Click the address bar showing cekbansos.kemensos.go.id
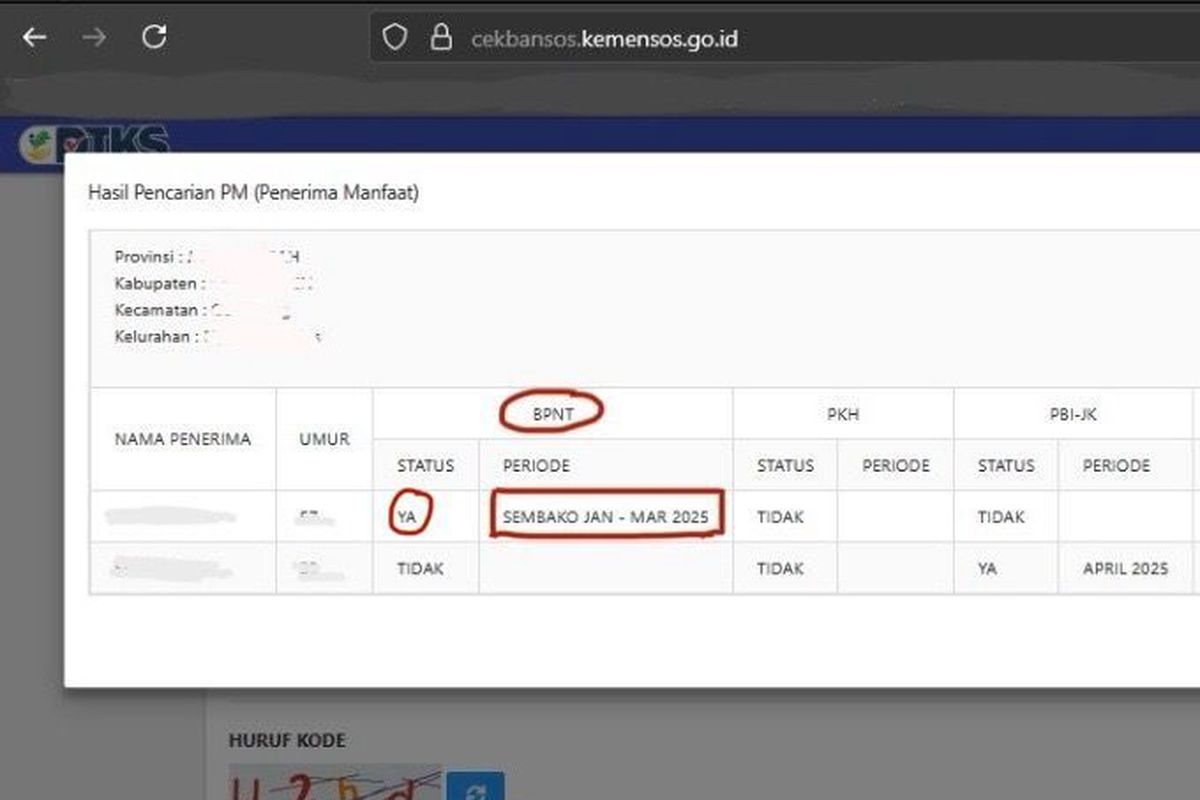Viewport: 1200px width, 800px height. pyautogui.click(x=603, y=38)
